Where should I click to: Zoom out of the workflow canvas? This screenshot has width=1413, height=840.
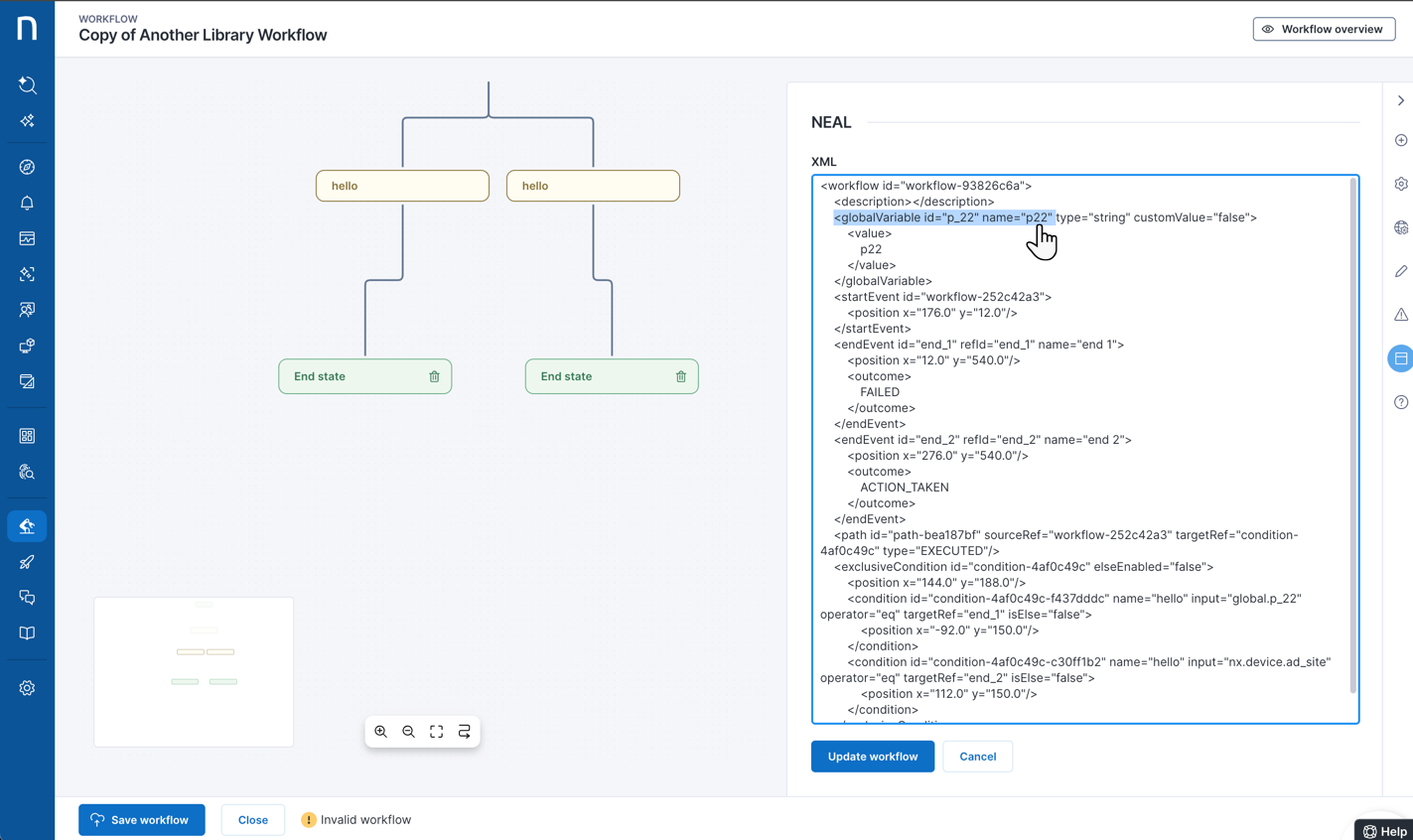[x=409, y=732]
